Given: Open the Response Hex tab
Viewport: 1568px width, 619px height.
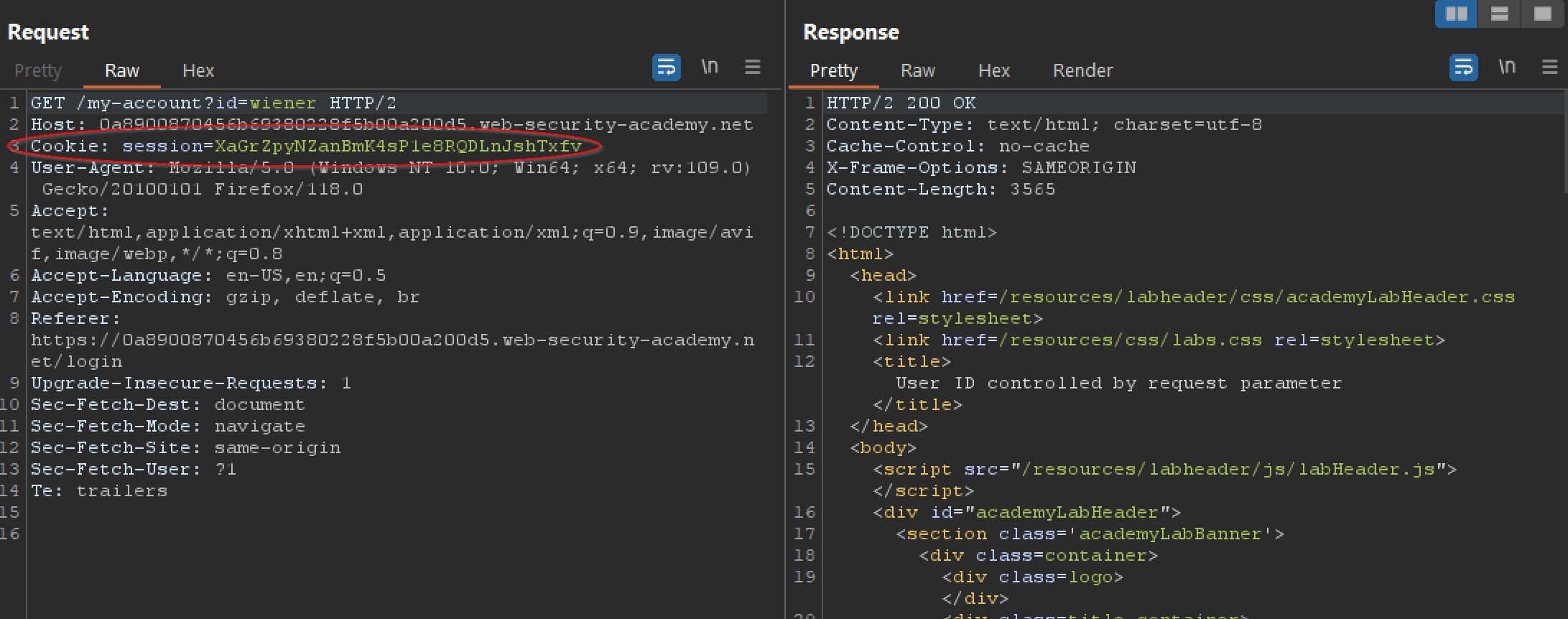Looking at the screenshot, I should point(994,70).
